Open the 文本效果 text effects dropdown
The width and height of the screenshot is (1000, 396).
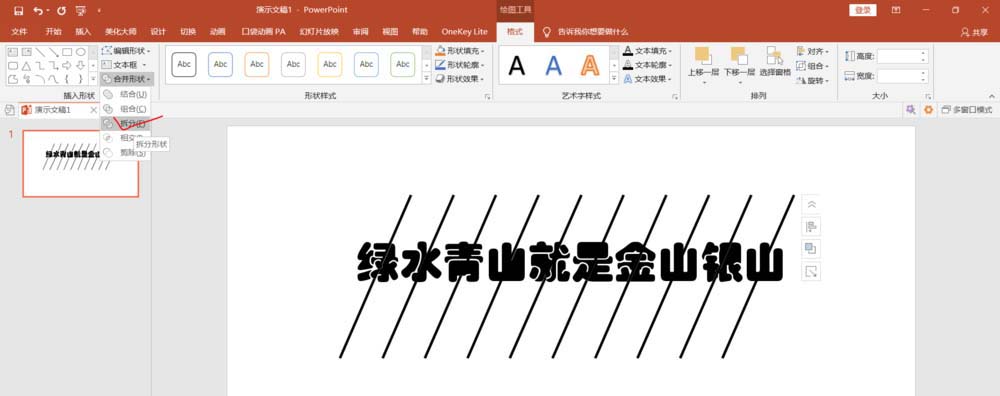648,79
